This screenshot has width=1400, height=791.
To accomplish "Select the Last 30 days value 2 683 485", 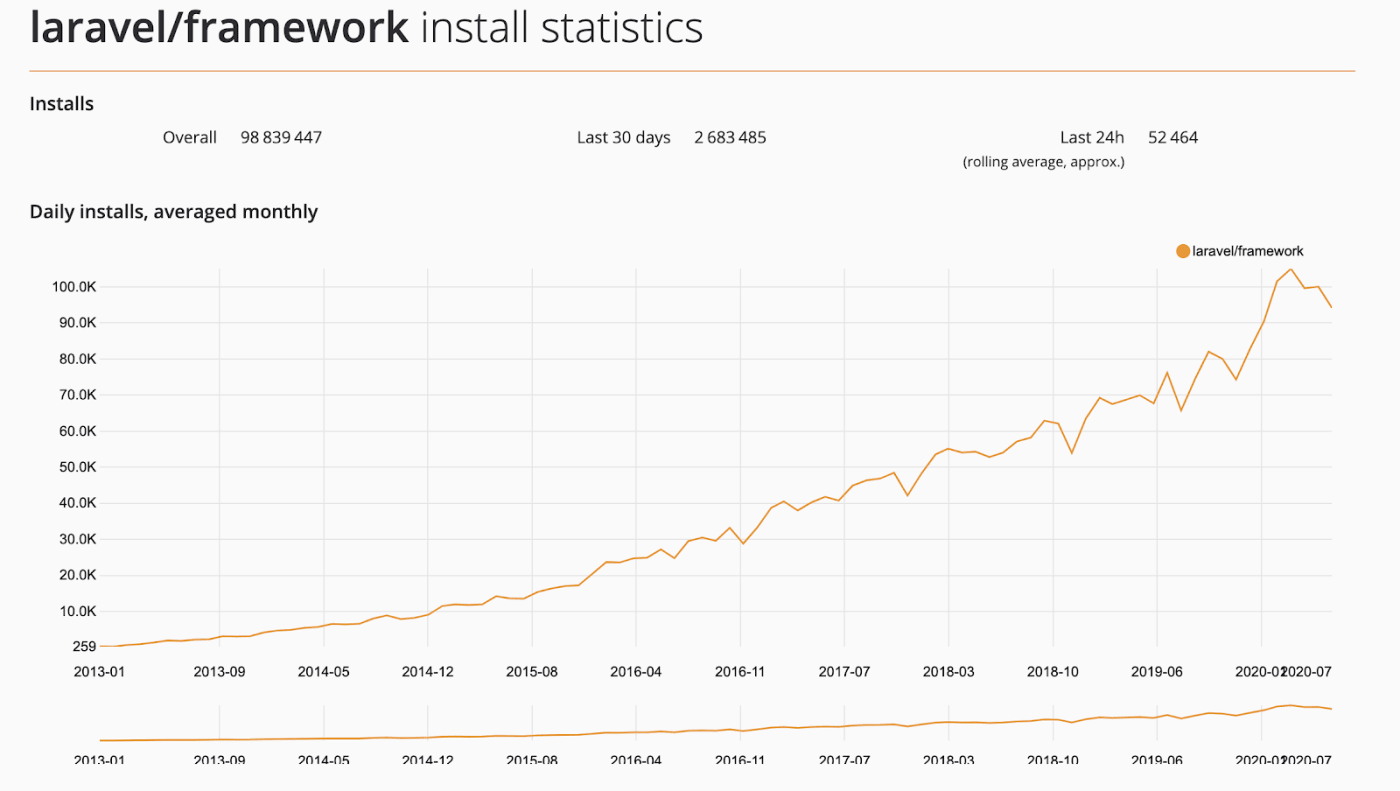I will tap(730, 137).
